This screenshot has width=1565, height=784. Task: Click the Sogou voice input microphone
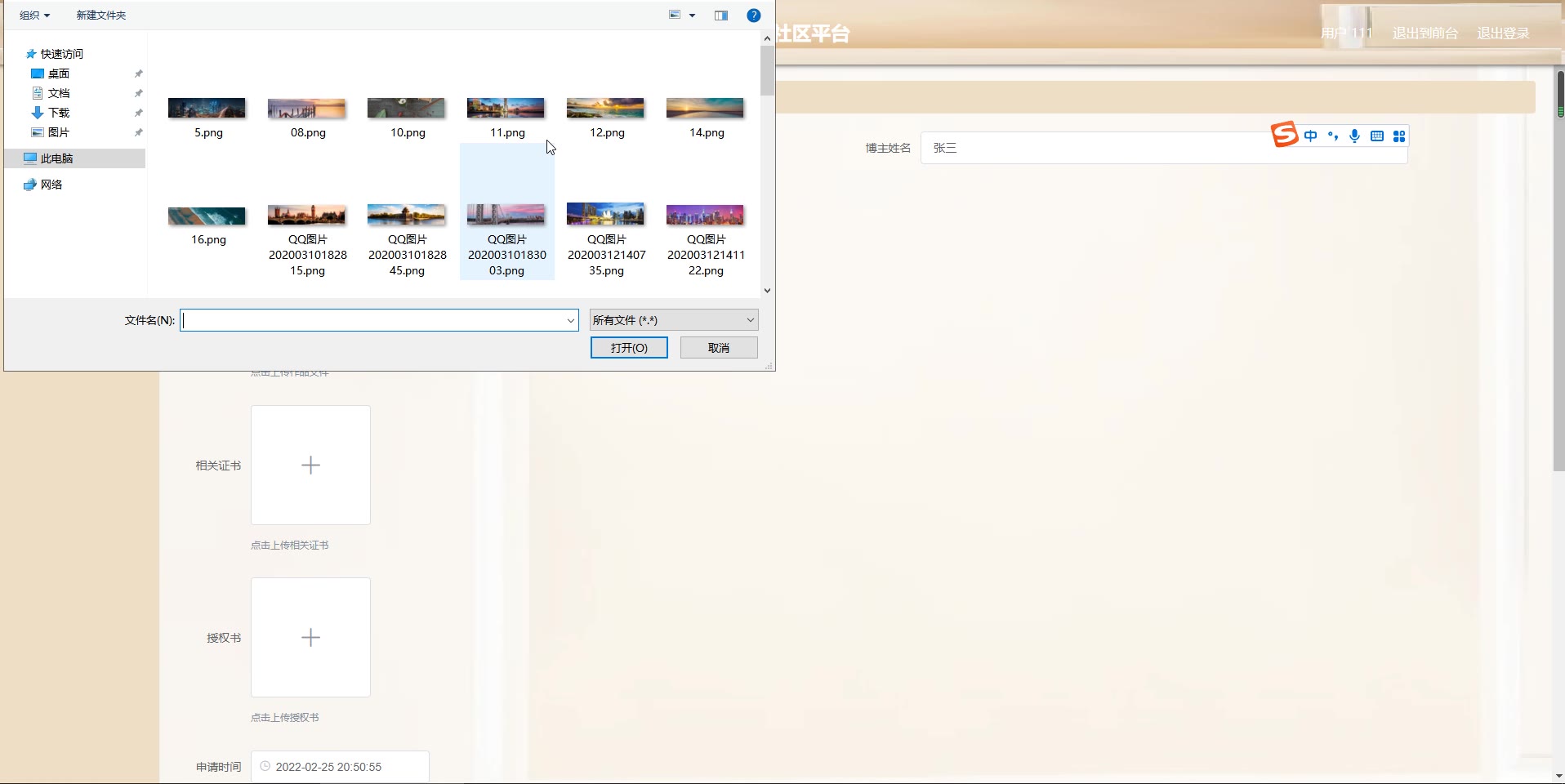coord(1355,136)
